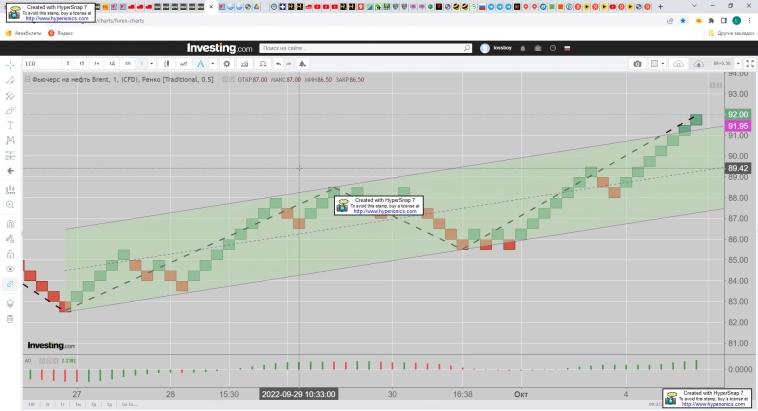Select the 15 minute timeframe
758x411 pixels.
click(x=82, y=64)
